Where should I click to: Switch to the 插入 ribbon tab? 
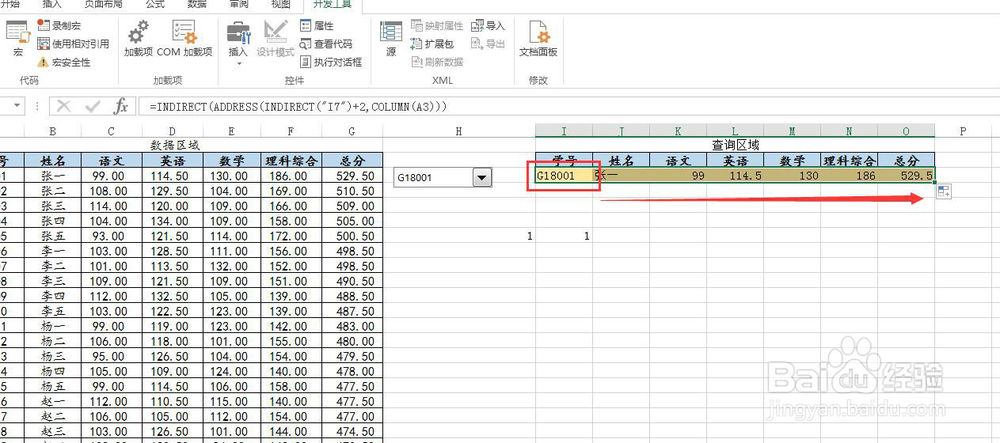(52, 4)
